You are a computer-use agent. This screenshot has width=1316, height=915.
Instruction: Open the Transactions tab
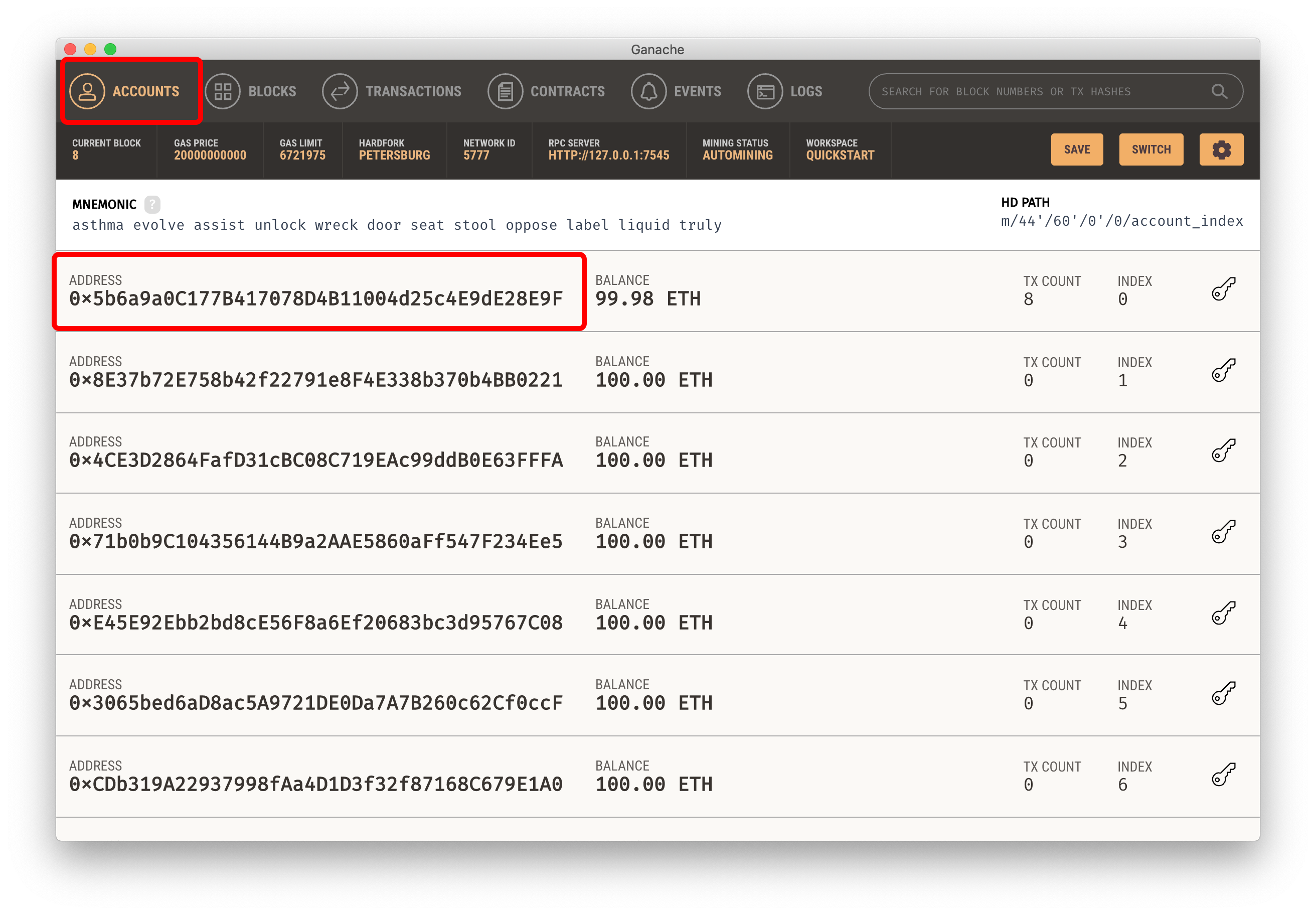[x=392, y=92]
